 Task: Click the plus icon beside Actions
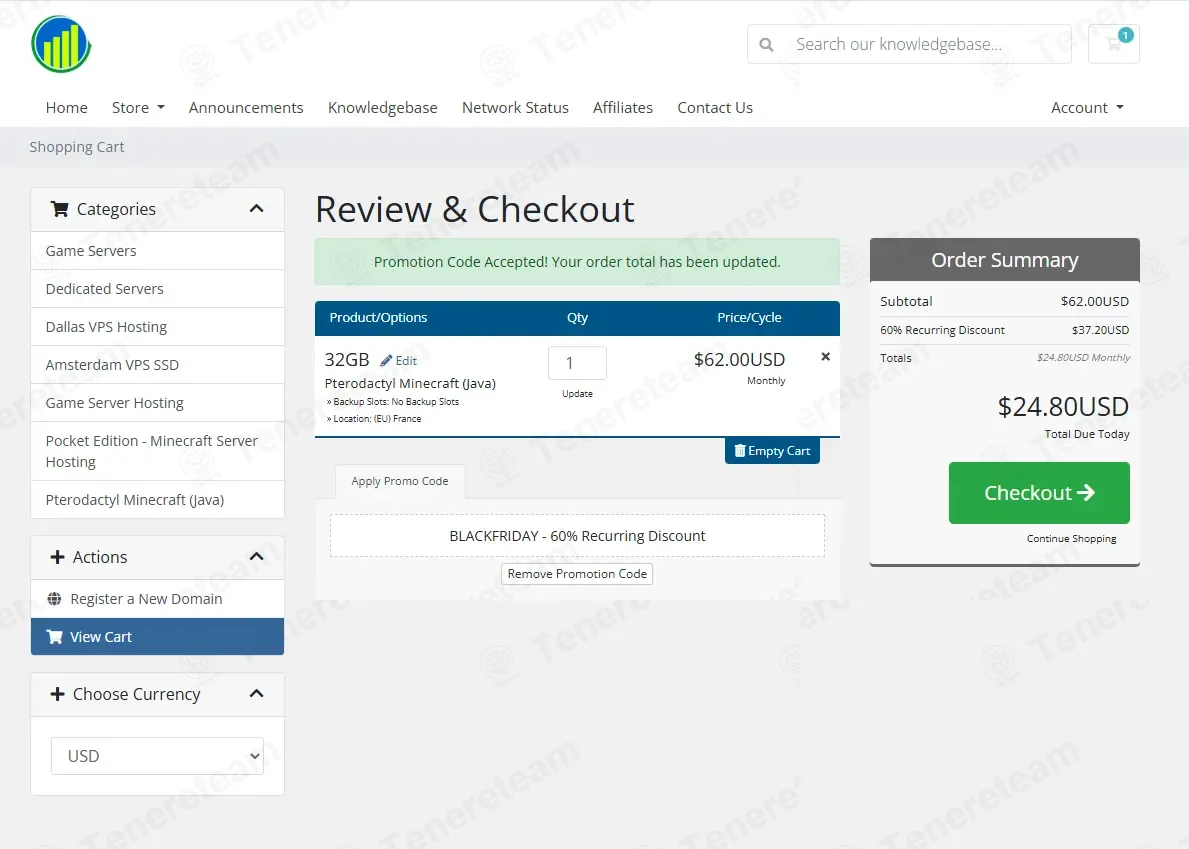(57, 557)
